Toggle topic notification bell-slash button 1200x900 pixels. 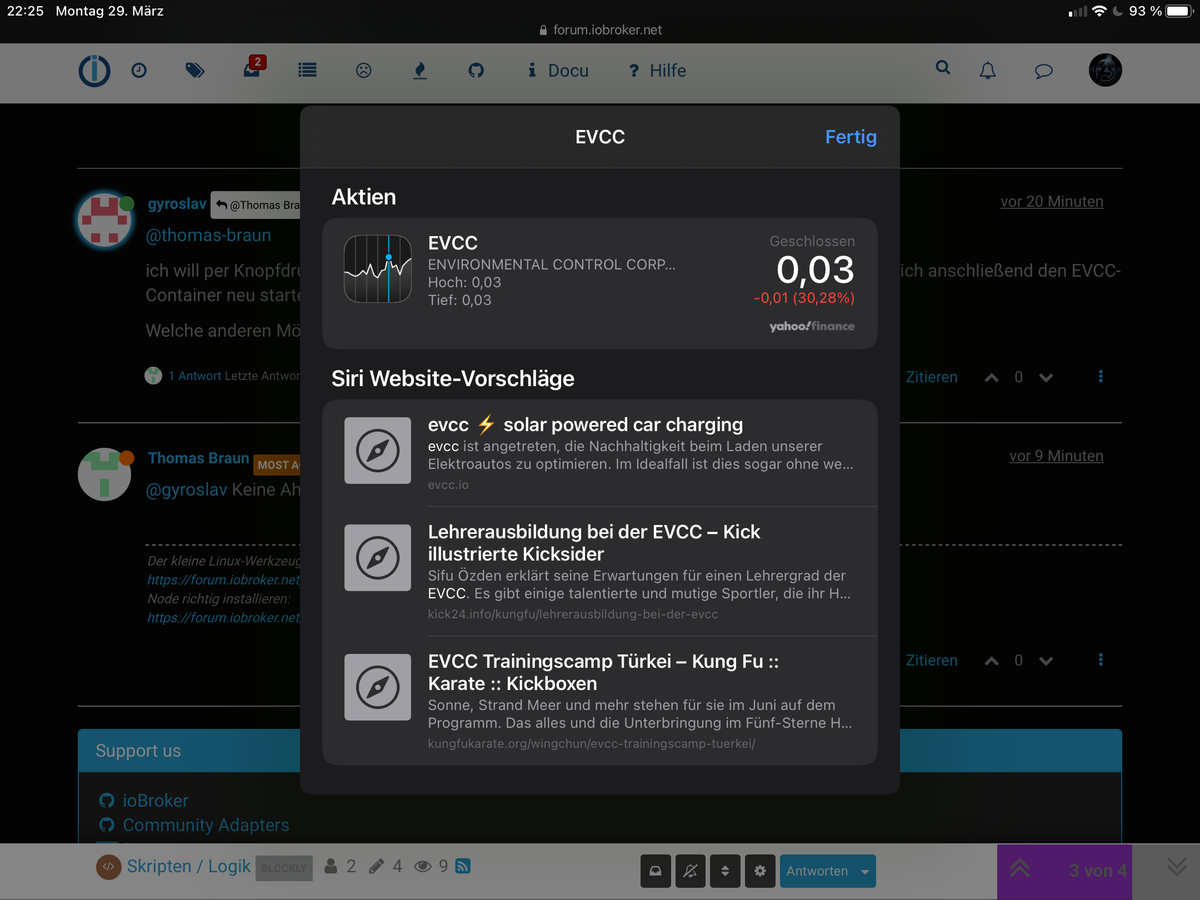(x=690, y=871)
